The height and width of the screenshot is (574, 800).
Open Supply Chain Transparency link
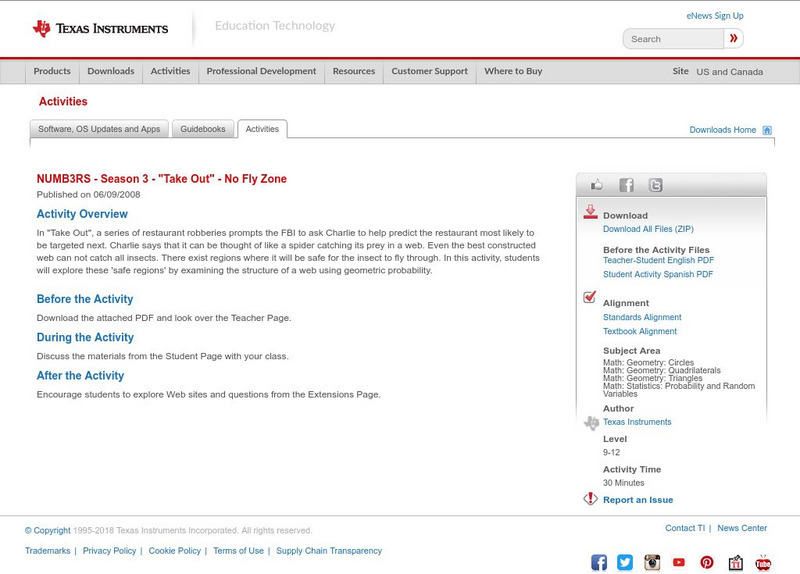coord(329,551)
